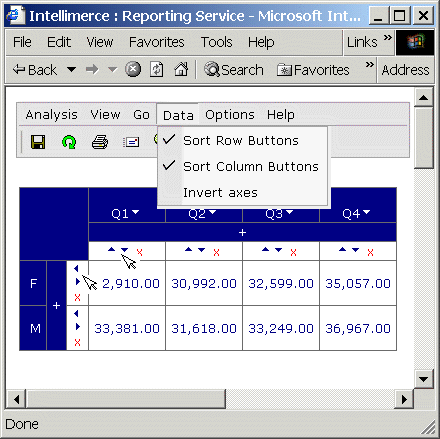Clear Q3 sort with red x
This screenshot has height=439, width=440.
point(293,253)
